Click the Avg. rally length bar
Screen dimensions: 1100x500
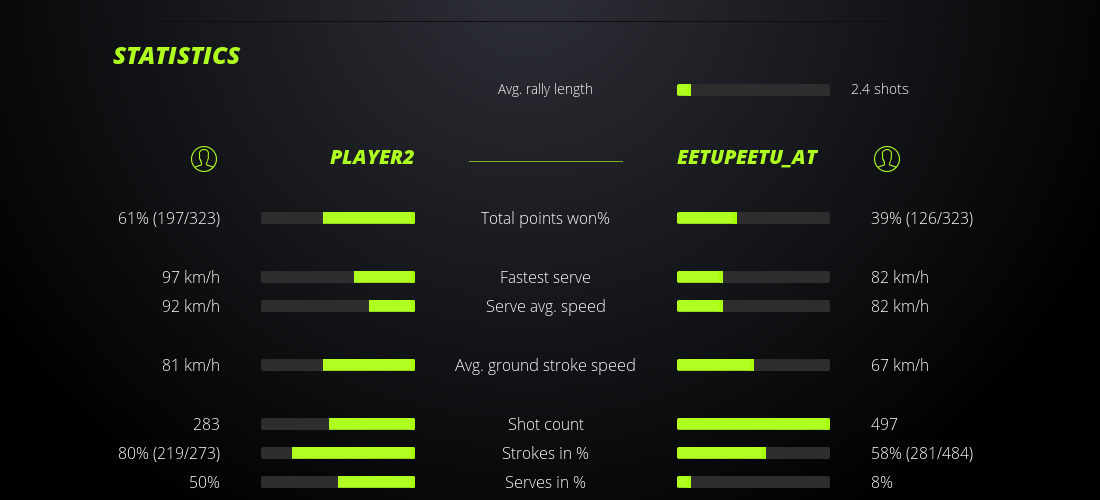tap(753, 90)
